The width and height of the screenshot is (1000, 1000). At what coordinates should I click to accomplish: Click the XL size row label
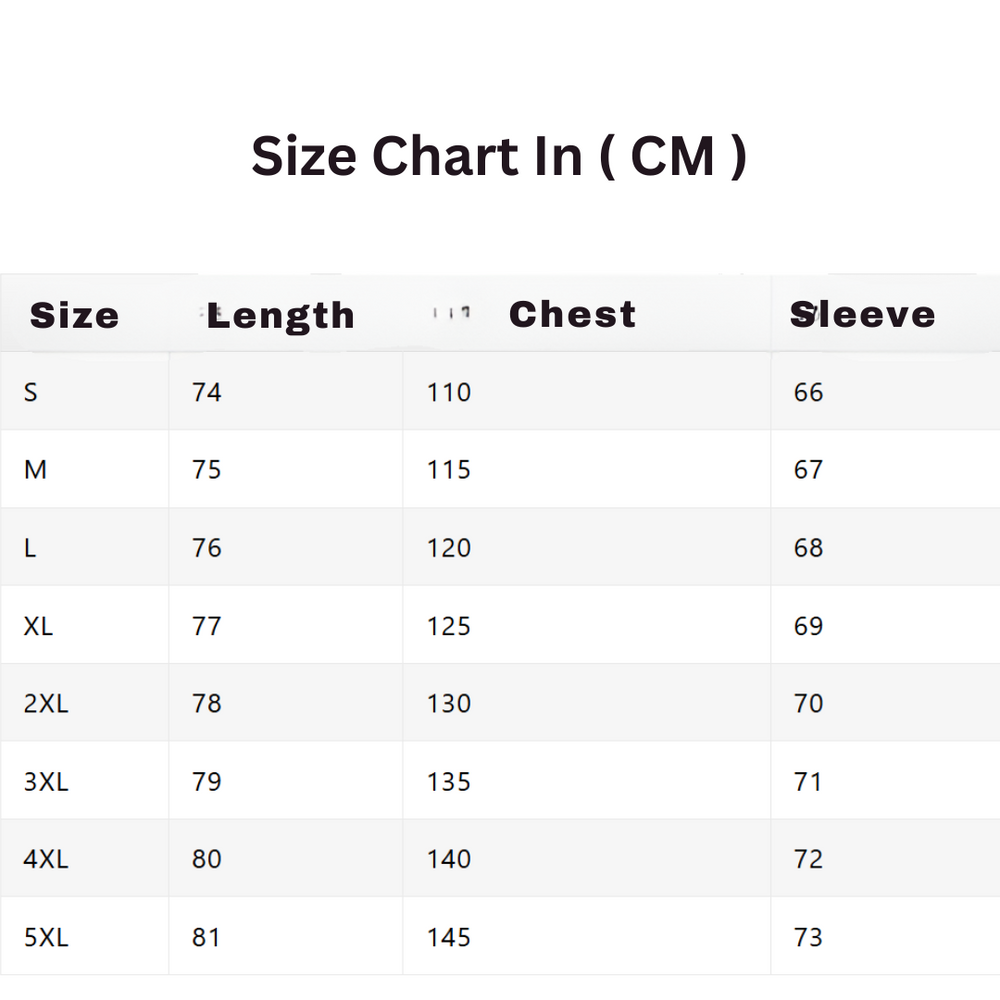point(38,626)
